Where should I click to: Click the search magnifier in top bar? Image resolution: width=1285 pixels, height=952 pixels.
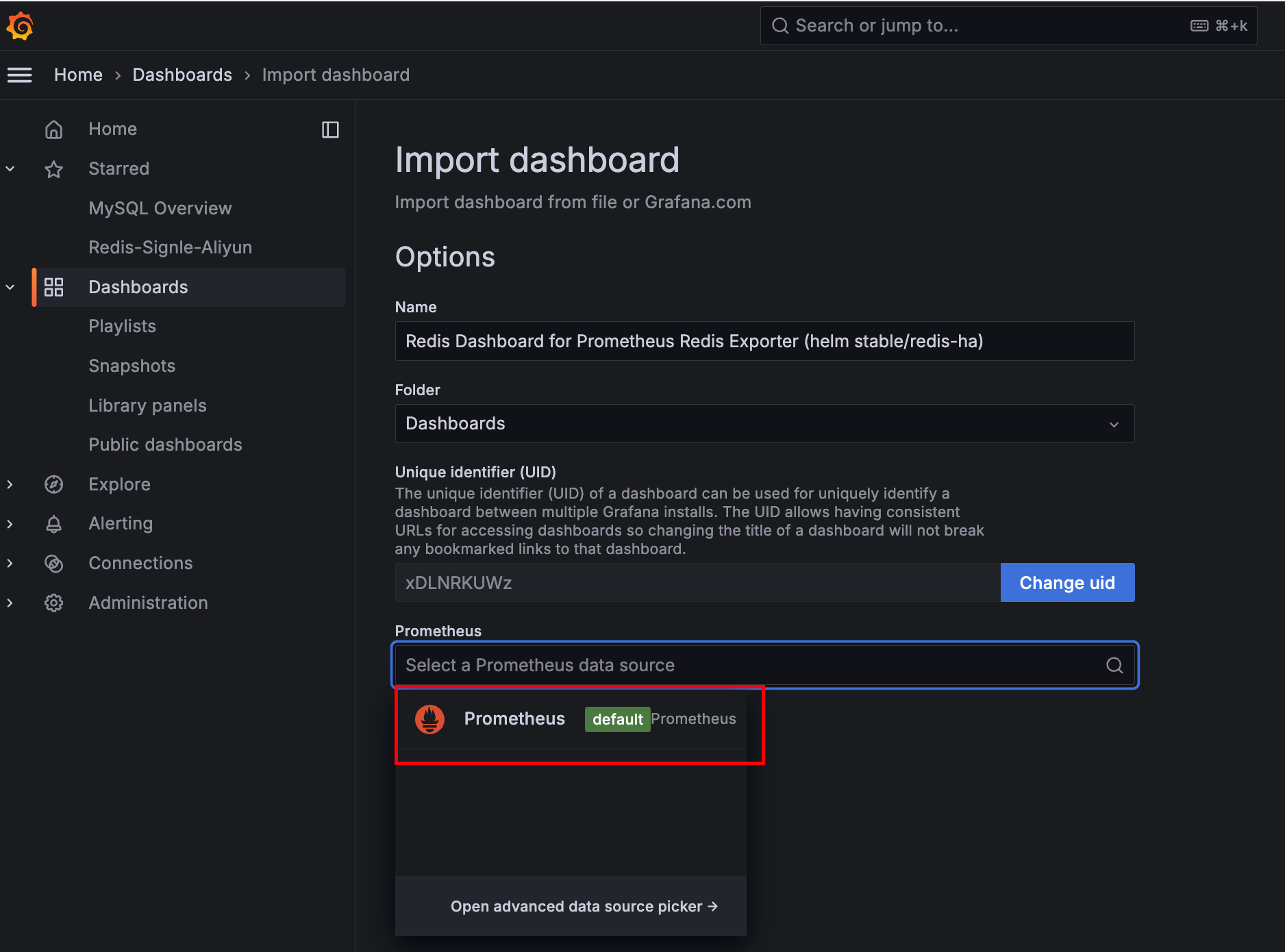pos(780,26)
